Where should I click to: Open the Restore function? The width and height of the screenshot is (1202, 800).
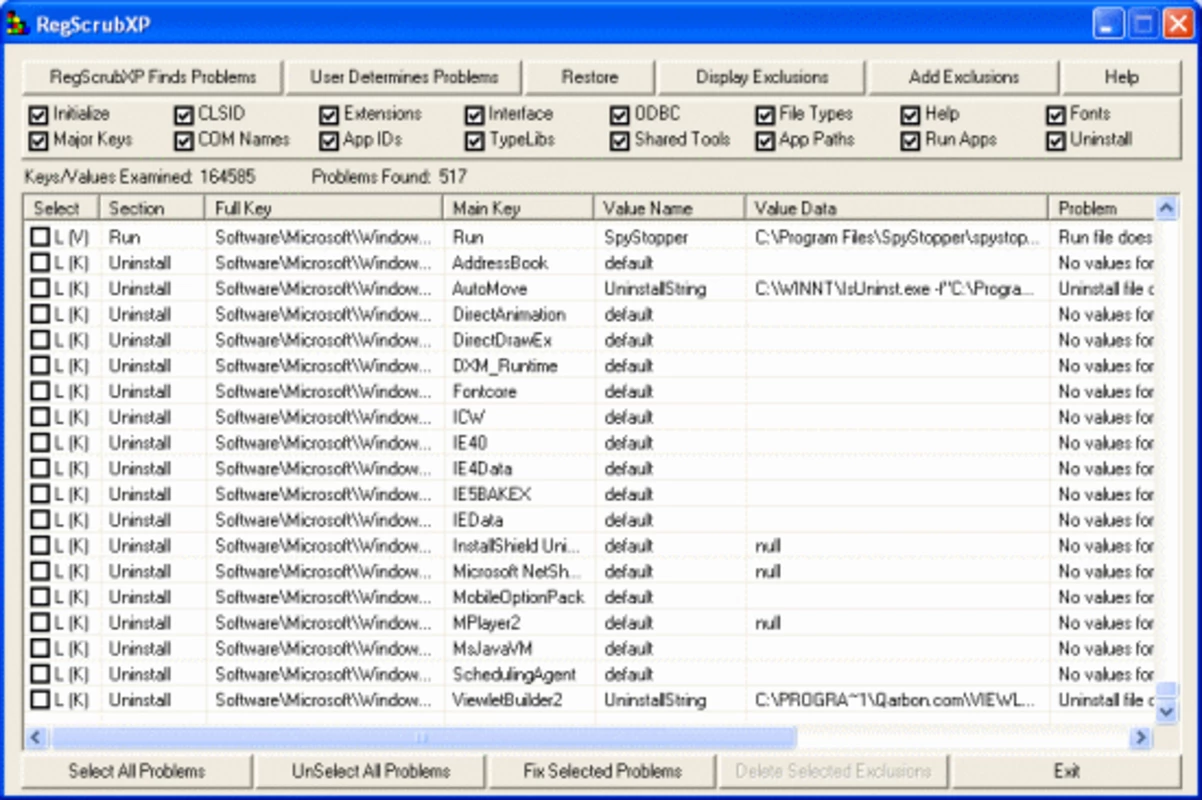tap(590, 77)
